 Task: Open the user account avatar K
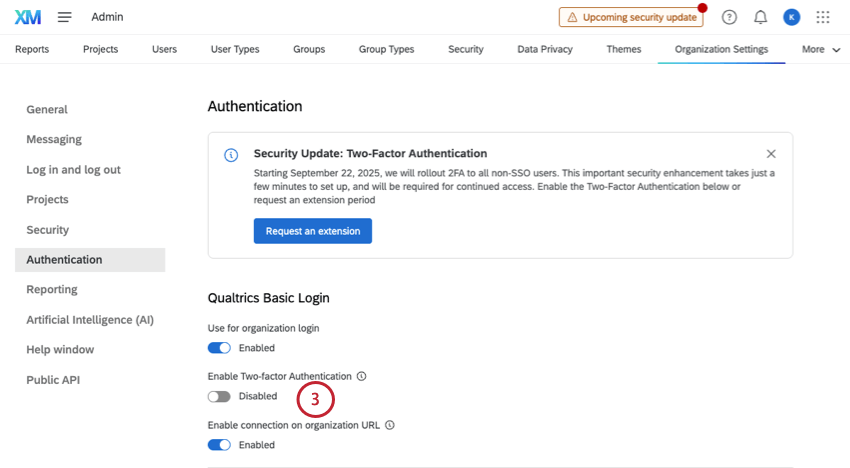[x=791, y=17]
